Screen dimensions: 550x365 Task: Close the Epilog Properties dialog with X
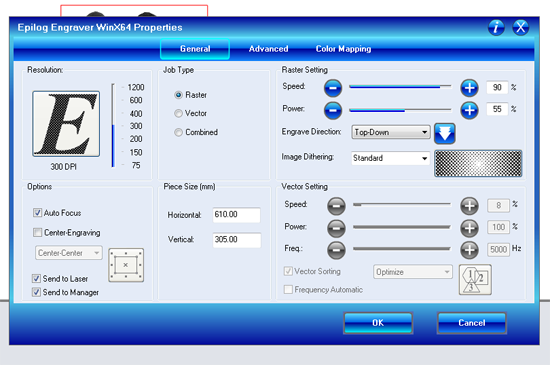pyautogui.click(x=521, y=27)
